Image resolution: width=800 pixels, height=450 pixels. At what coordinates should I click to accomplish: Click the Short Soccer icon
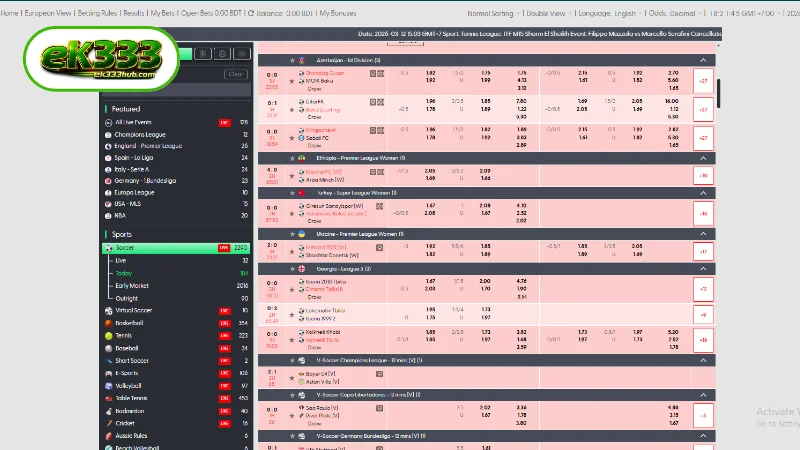pos(109,361)
